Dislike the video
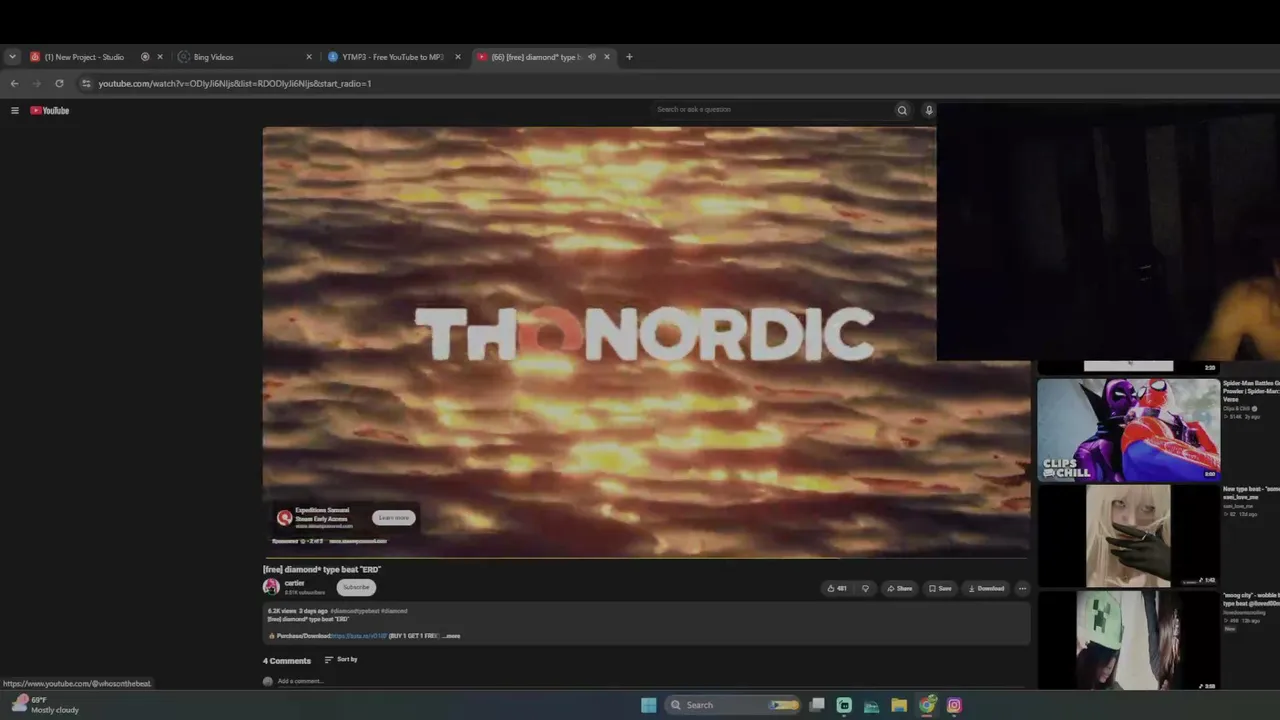The width and height of the screenshot is (1280, 720). pos(865,588)
